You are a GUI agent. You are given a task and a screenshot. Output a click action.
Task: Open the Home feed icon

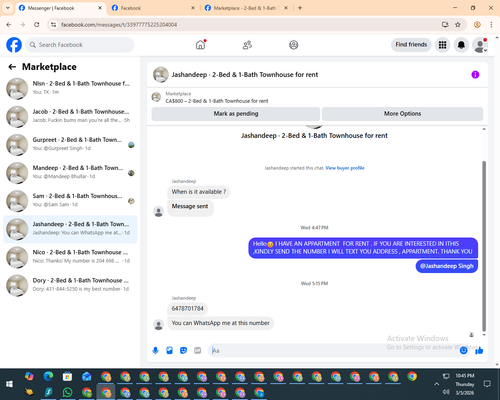(x=200, y=45)
